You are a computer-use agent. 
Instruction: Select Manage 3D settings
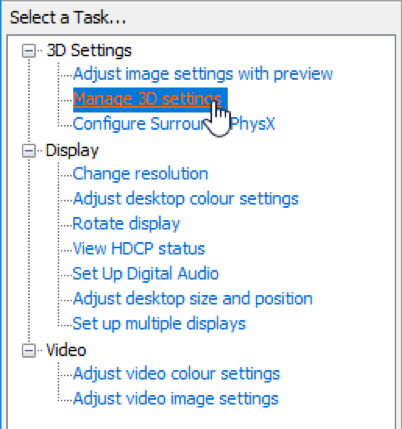click(150, 99)
